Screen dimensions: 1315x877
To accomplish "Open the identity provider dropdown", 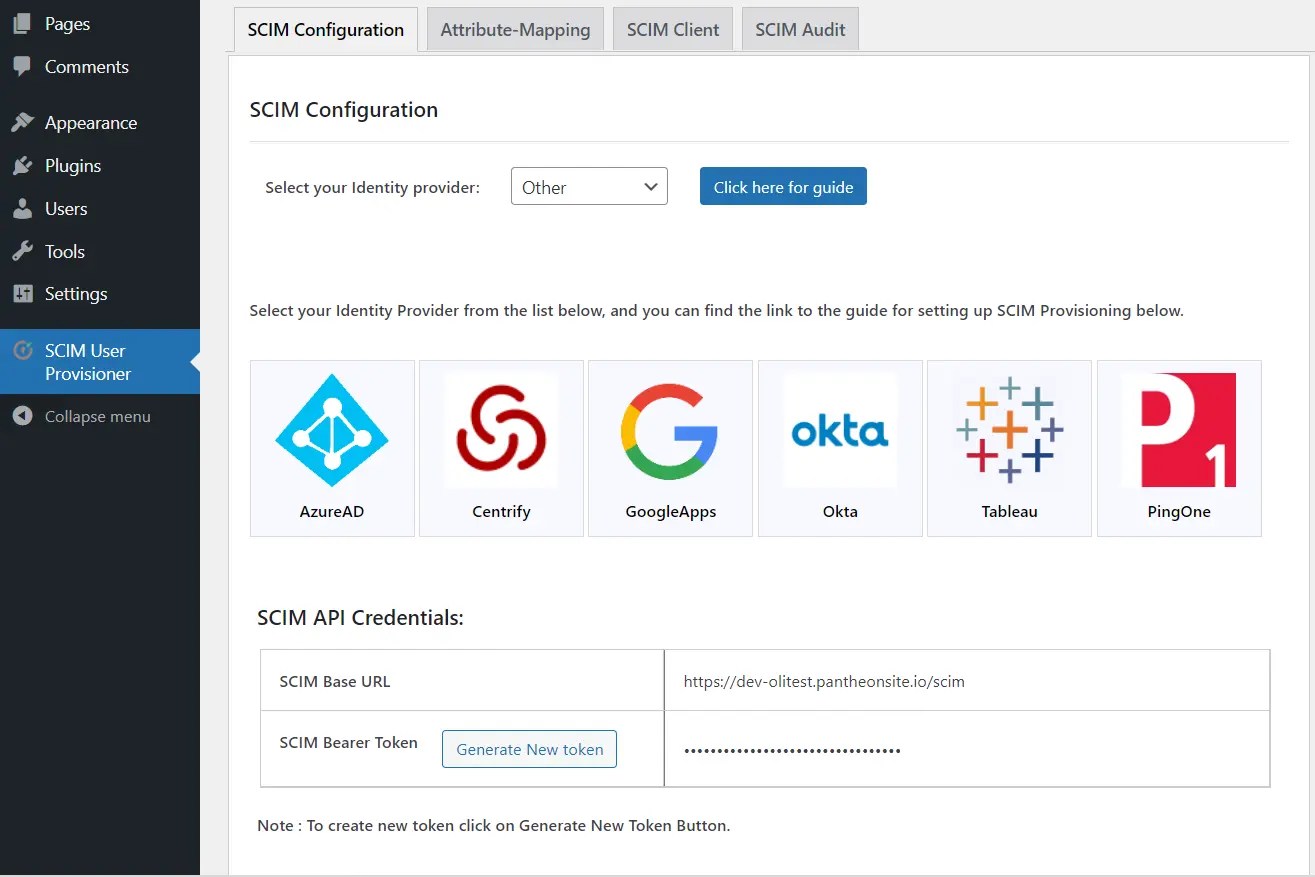I will 589,186.
